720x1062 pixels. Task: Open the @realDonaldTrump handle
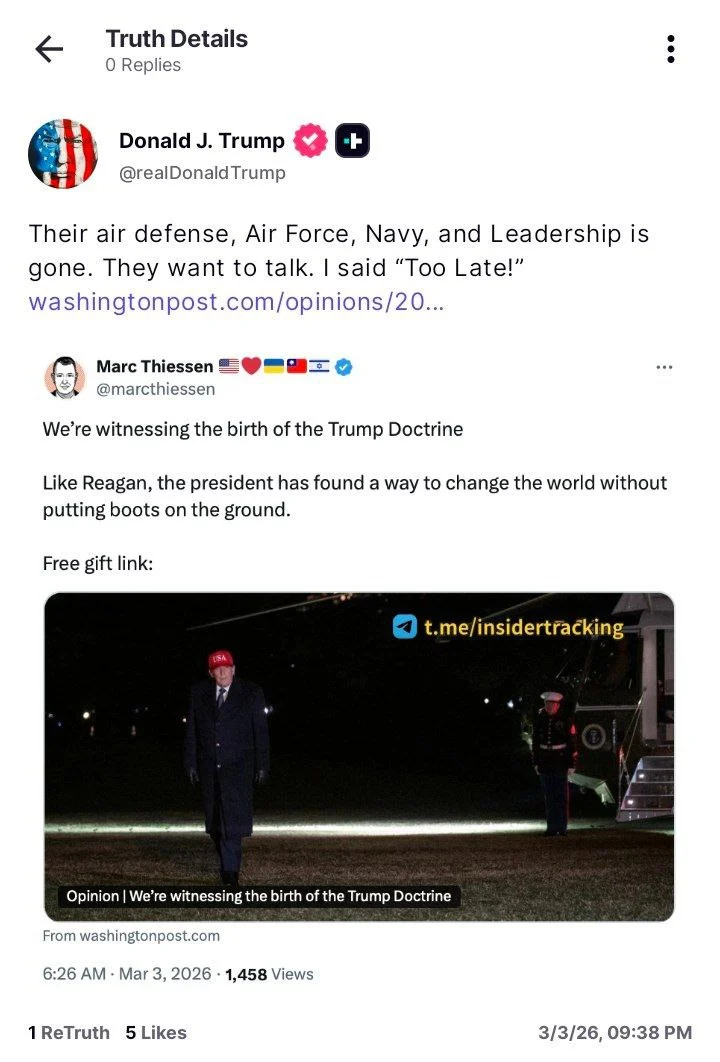coord(202,173)
